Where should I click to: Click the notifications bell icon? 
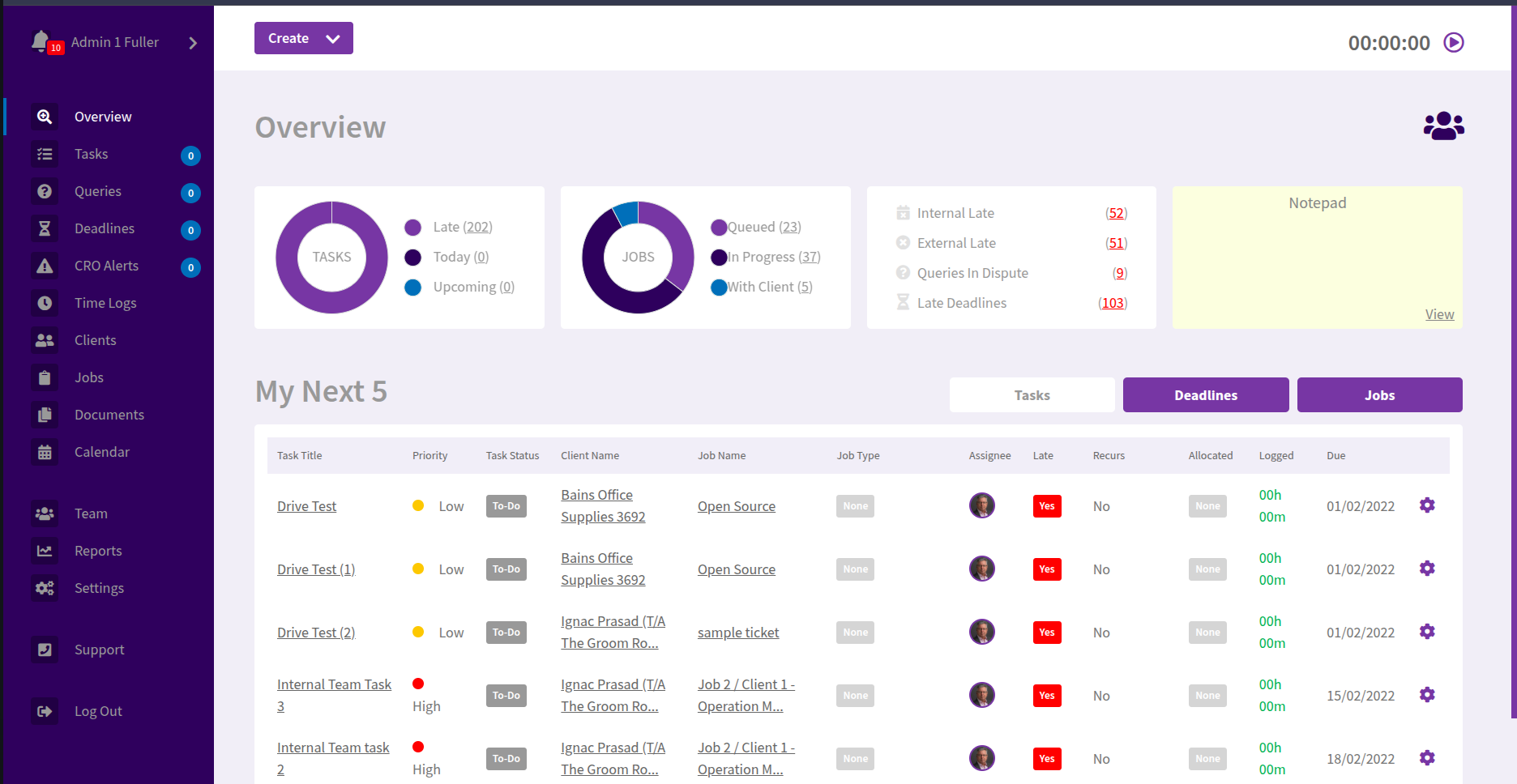pos(41,40)
